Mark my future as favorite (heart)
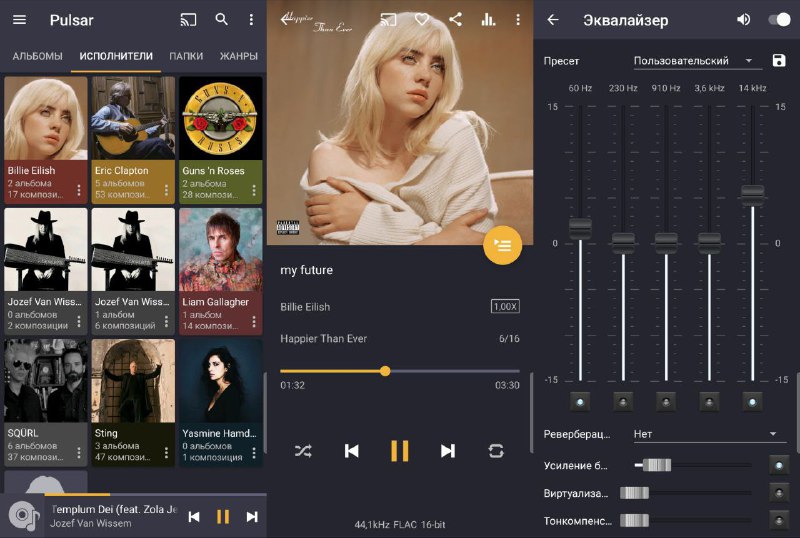Viewport: 800px width, 538px height. tap(422, 19)
